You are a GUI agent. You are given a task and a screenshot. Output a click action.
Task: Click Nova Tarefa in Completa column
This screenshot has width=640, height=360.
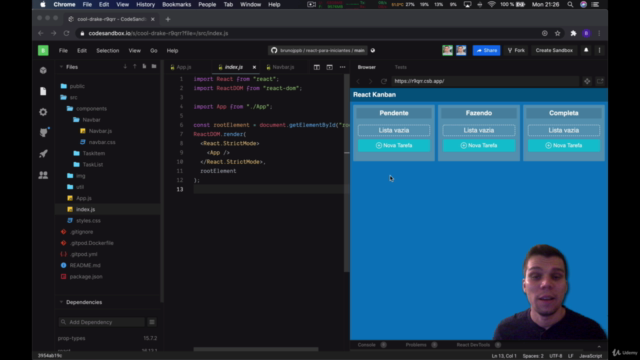564,145
